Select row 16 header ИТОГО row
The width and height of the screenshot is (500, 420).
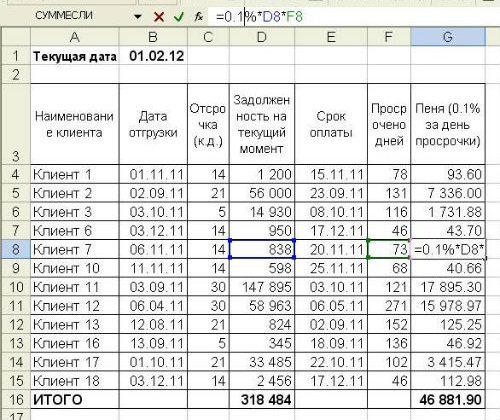point(16,399)
